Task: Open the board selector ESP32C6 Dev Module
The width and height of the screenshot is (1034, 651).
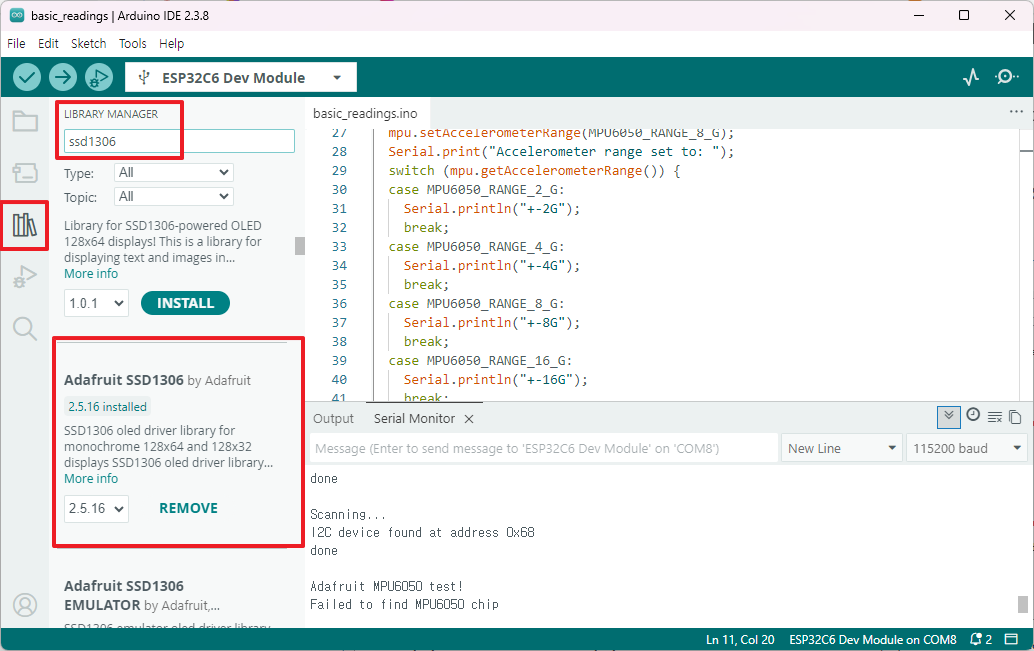Action: pos(241,77)
